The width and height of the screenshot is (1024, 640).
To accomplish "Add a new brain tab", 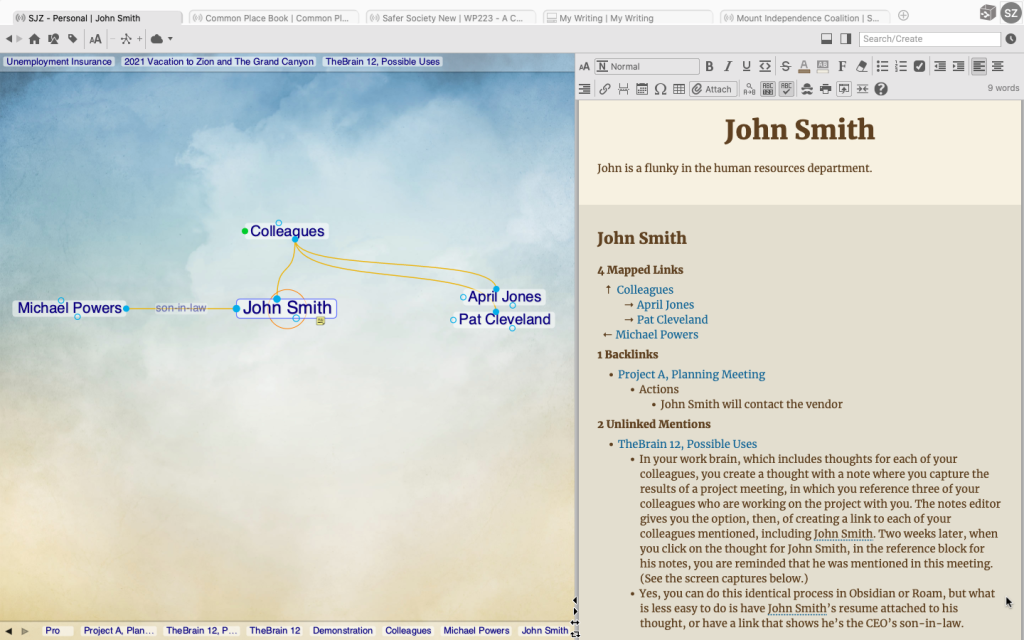I will (x=903, y=15).
